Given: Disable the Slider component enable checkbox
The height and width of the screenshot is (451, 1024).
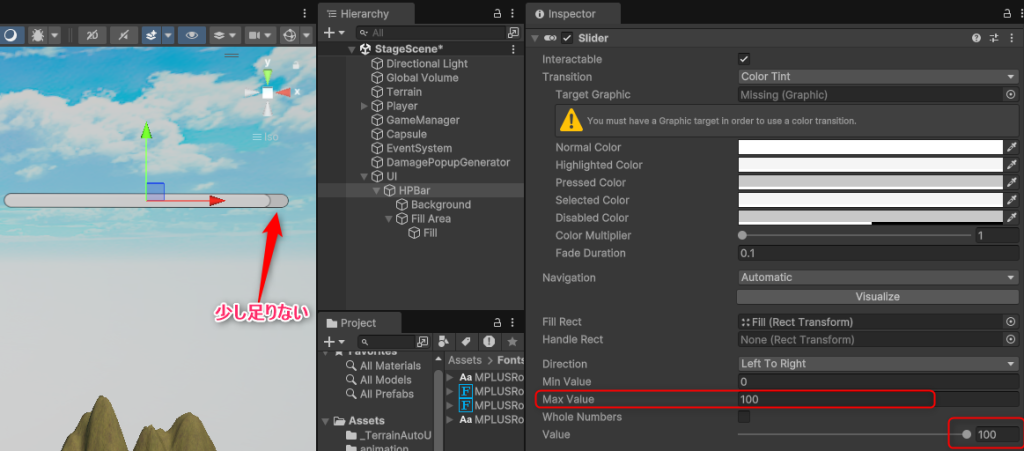Looking at the screenshot, I should 568,38.
